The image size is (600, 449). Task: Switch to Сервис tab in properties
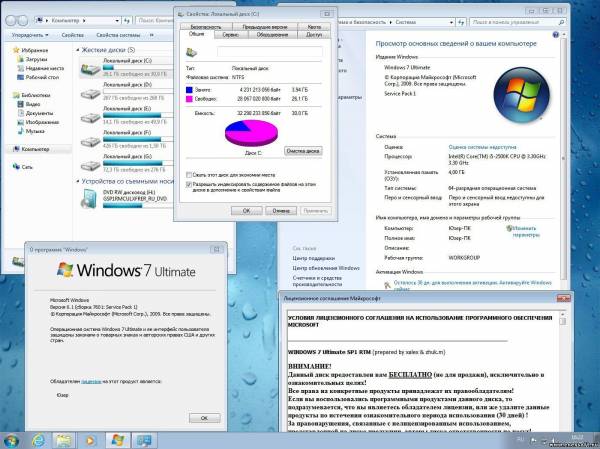[230, 35]
